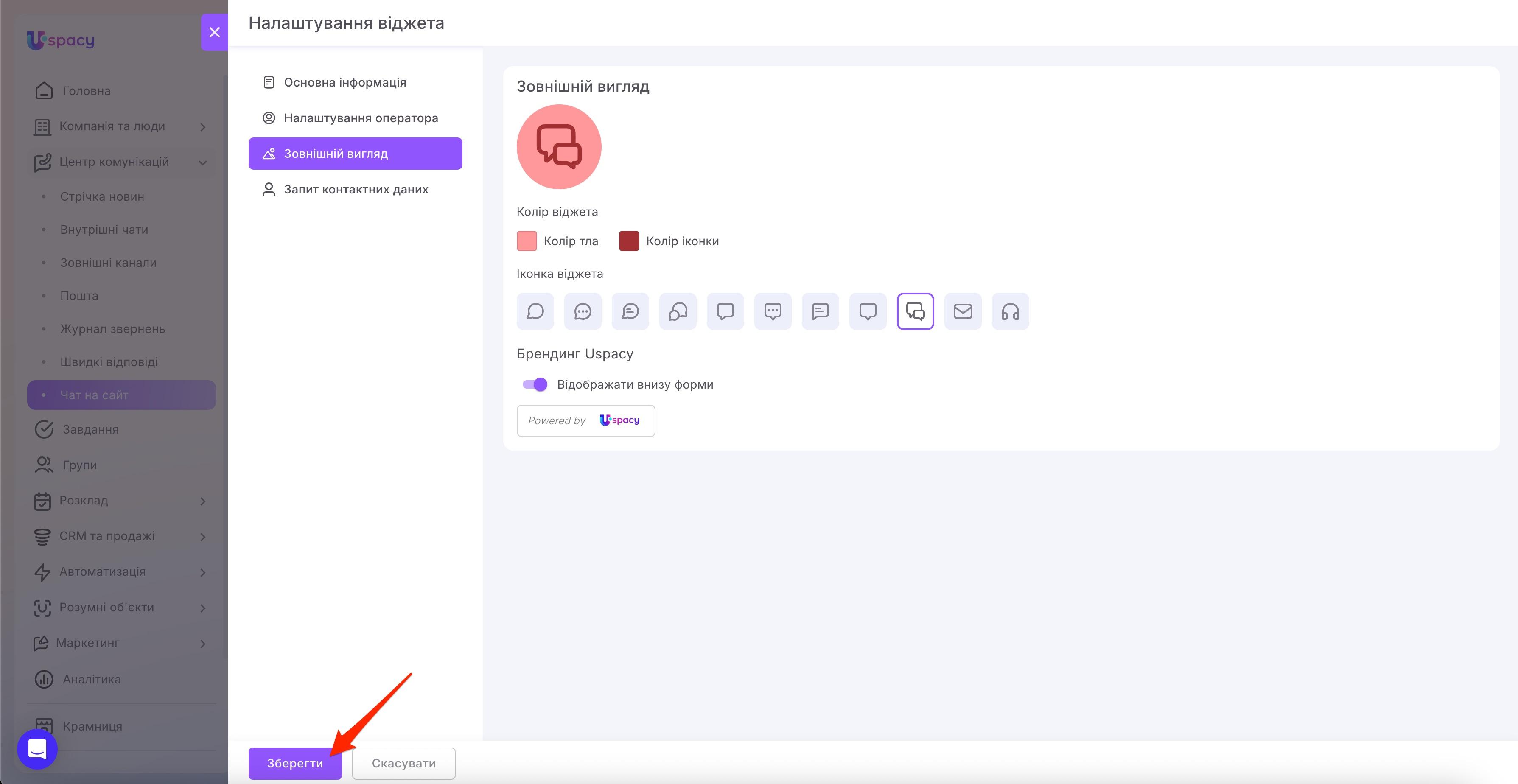This screenshot has height=784, width=1518.
Task: Click the Колір тла label
Action: click(x=571, y=241)
